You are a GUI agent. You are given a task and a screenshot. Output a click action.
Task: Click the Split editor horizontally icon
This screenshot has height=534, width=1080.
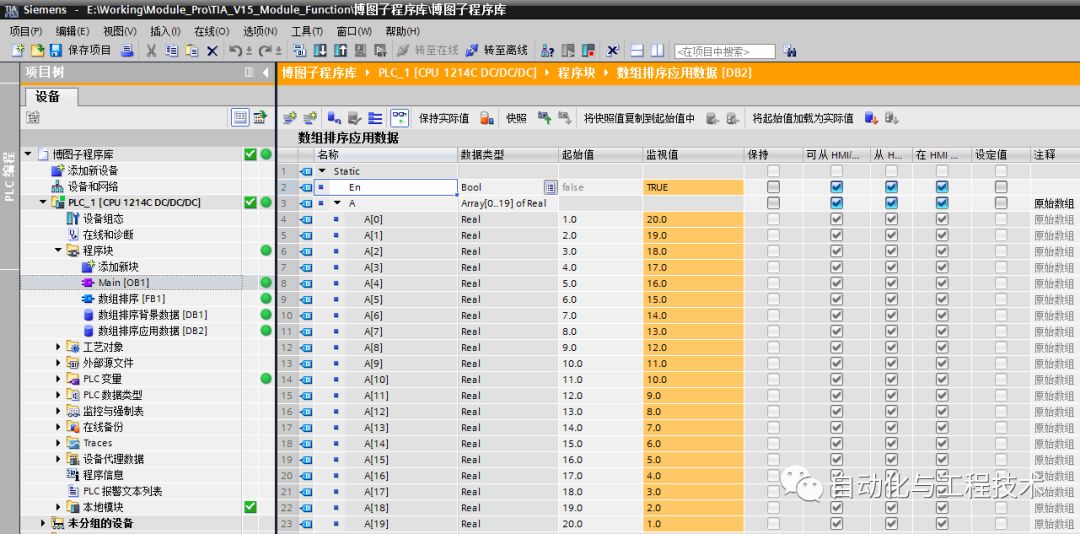click(x=637, y=50)
